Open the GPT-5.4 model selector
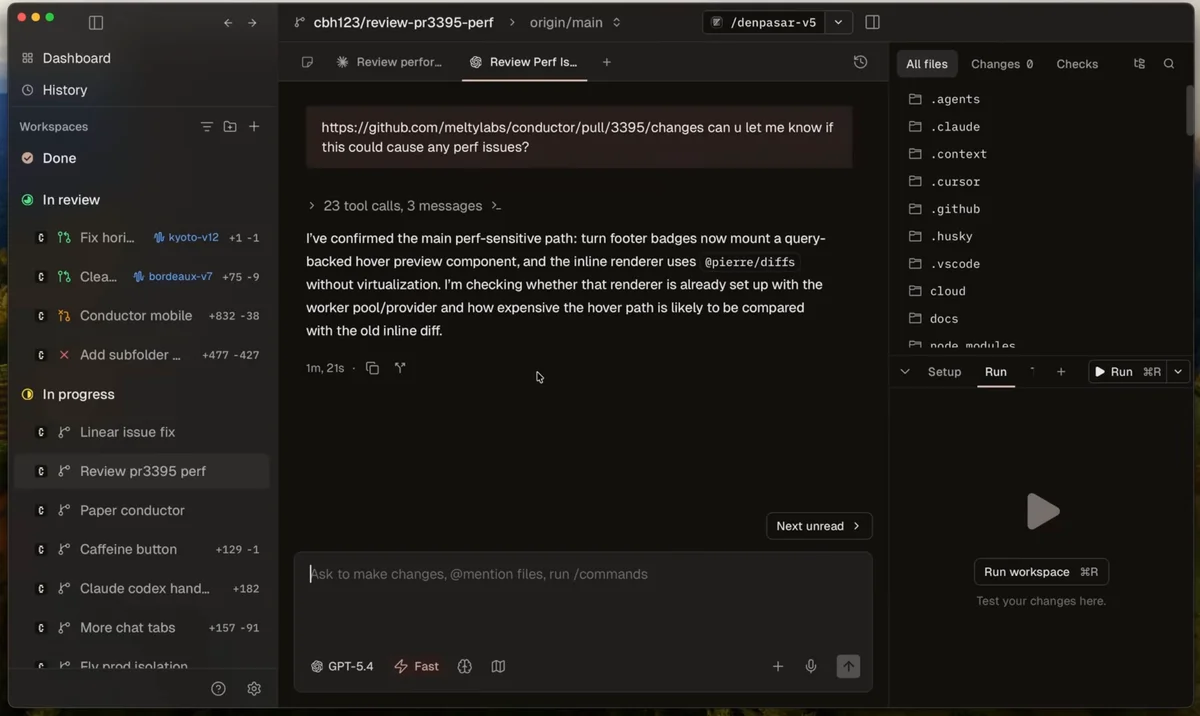1200x716 pixels. (x=342, y=666)
